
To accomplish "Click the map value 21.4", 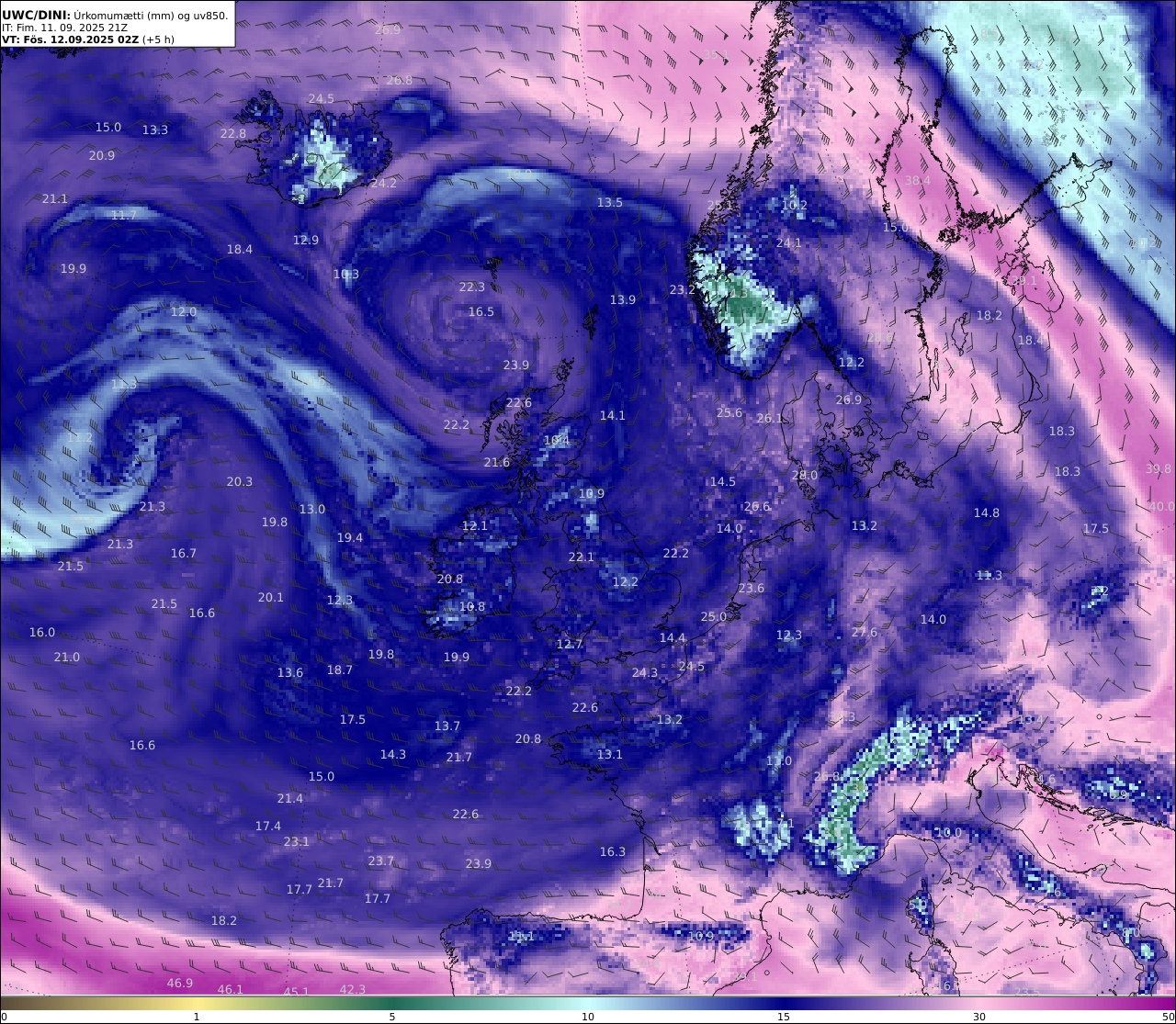I will (290, 799).
